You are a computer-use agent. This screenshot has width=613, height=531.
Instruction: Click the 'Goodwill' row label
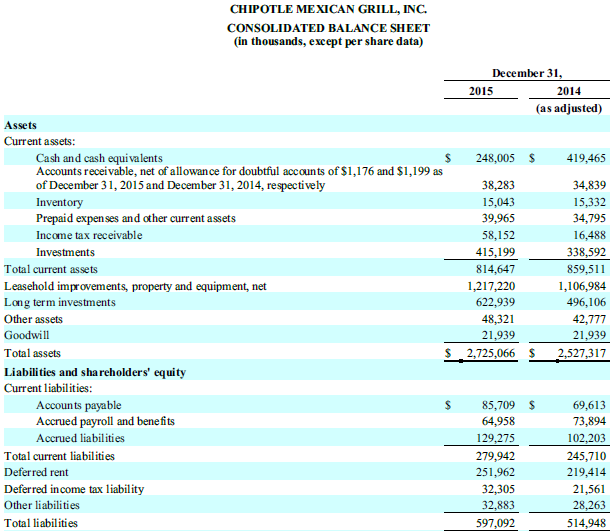tap(27, 335)
